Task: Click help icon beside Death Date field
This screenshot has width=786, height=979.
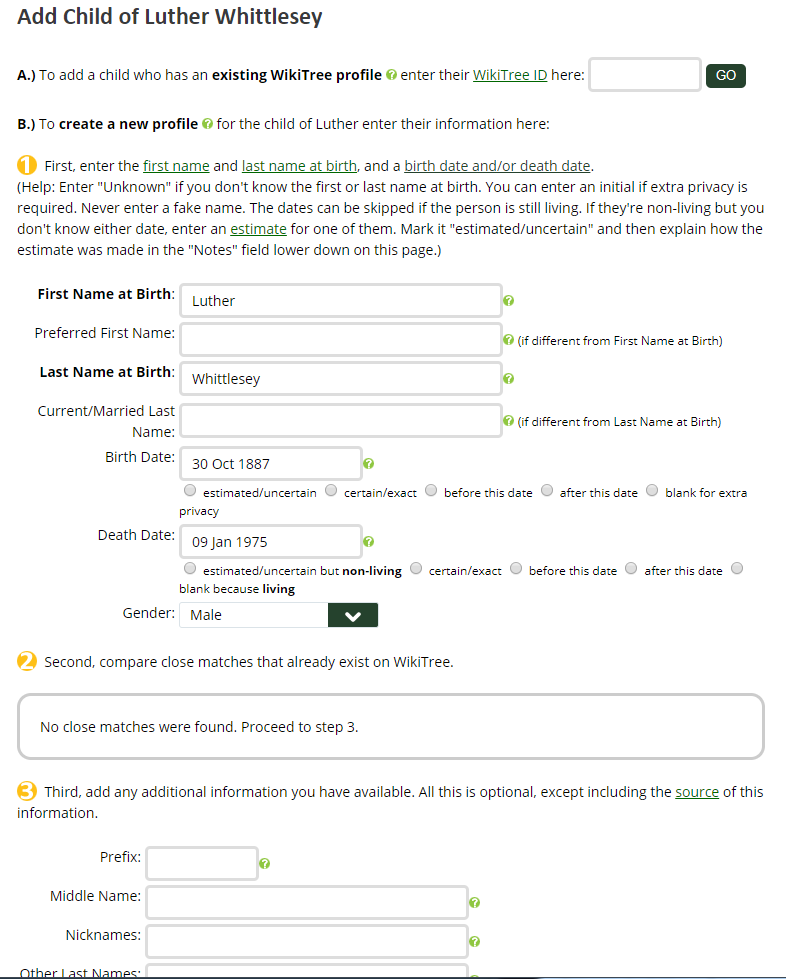Action: pos(368,542)
